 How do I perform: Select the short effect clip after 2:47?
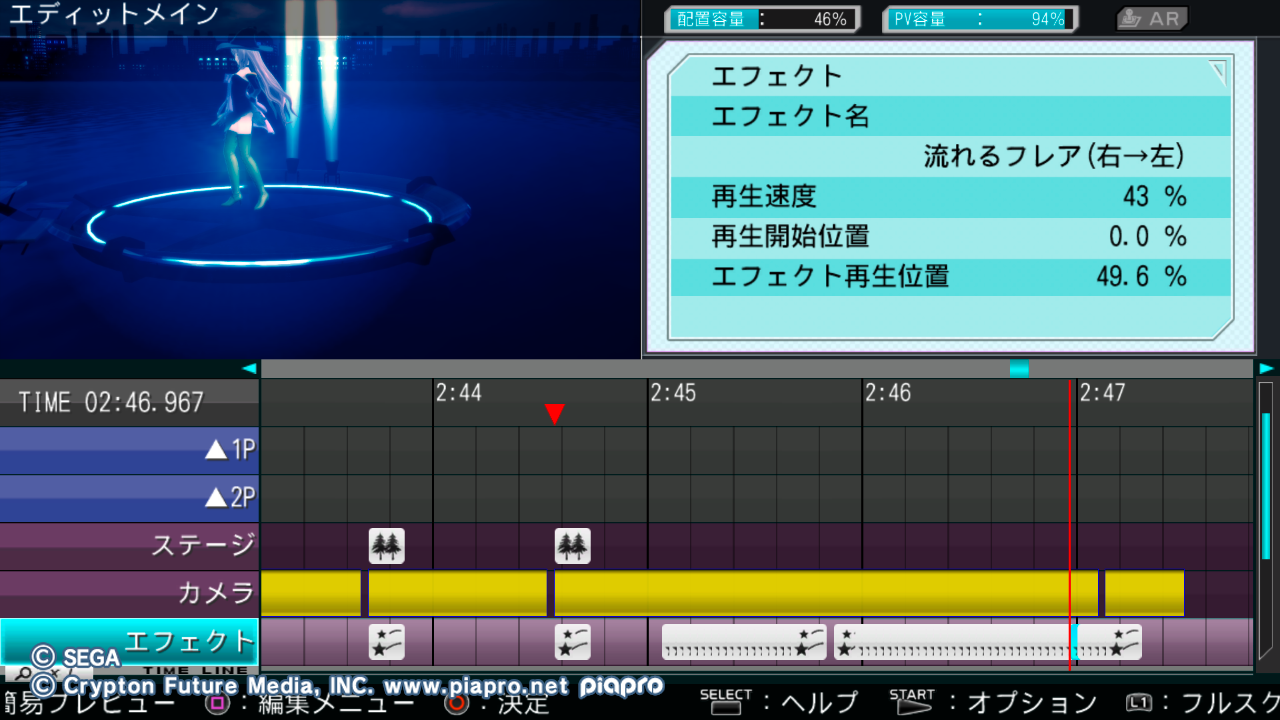[1109, 642]
